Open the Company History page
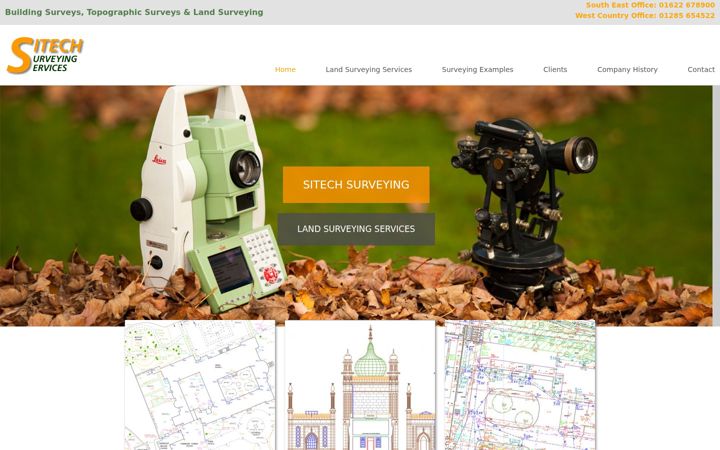720x450 pixels. click(627, 69)
